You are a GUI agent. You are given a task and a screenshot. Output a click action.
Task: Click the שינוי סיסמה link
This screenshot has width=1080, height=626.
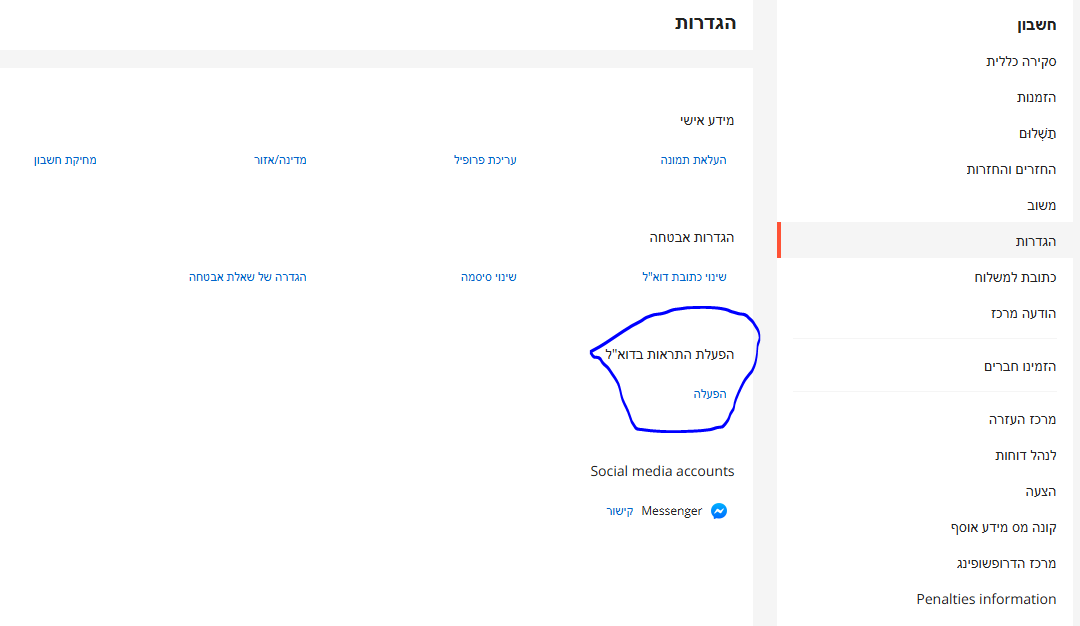click(x=488, y=277)
